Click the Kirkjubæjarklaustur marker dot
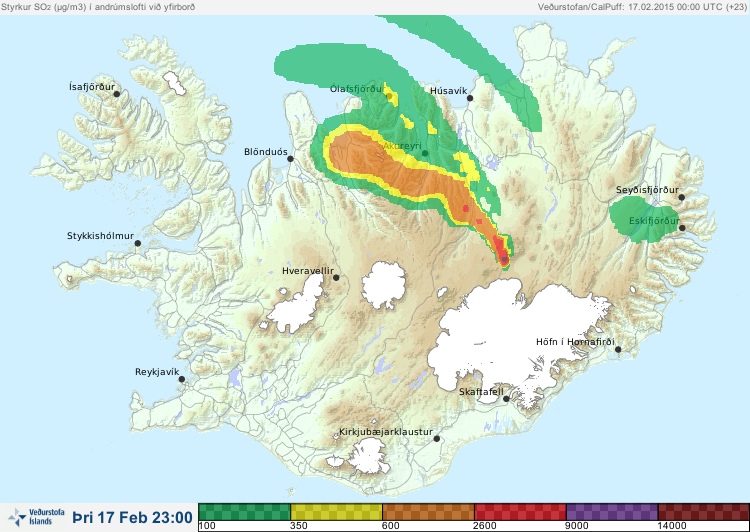 [x=437, y=439]
